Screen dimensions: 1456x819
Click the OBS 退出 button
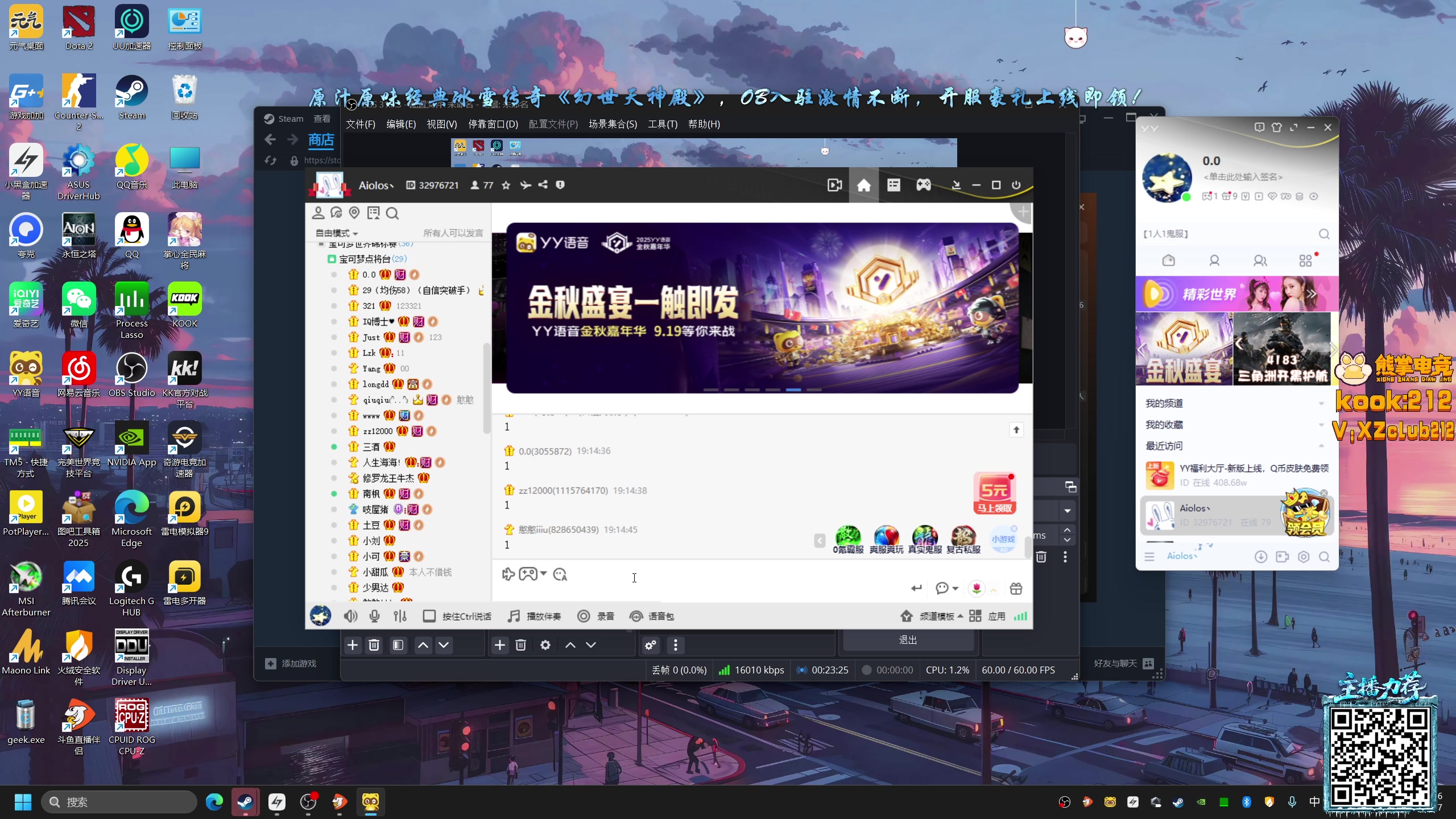(x=908, y=640)
